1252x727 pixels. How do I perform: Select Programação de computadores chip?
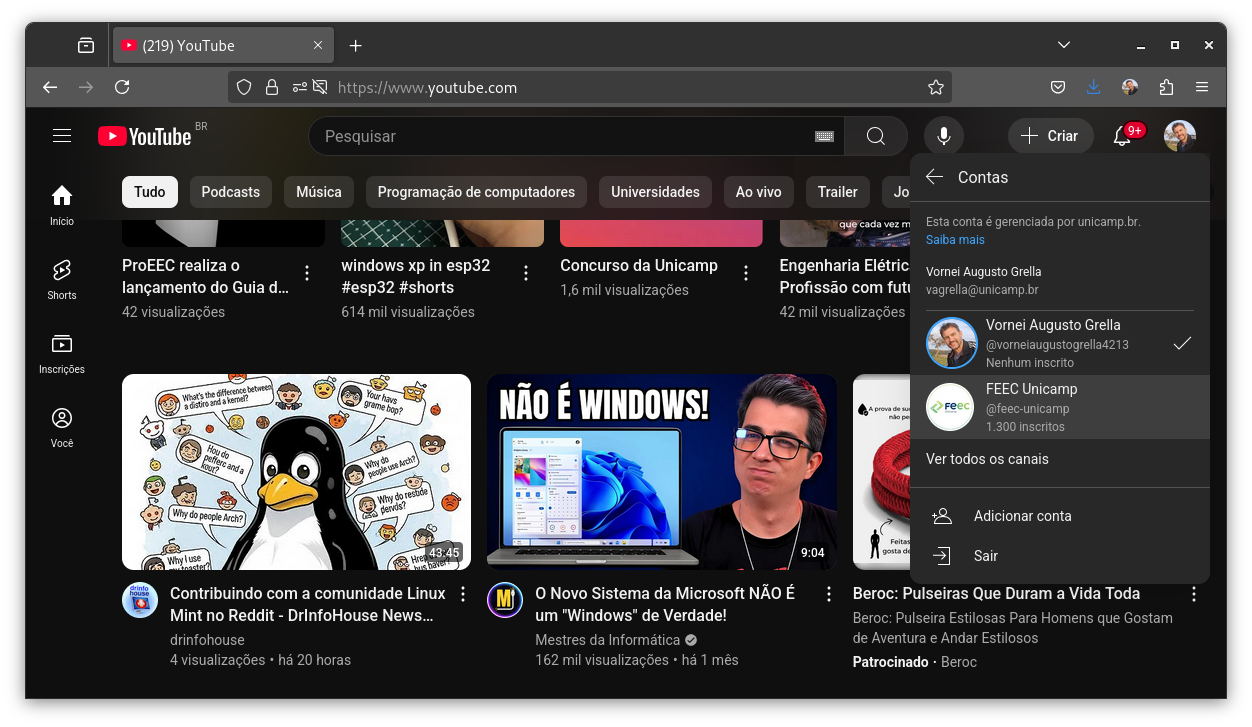tap(476, 192)
